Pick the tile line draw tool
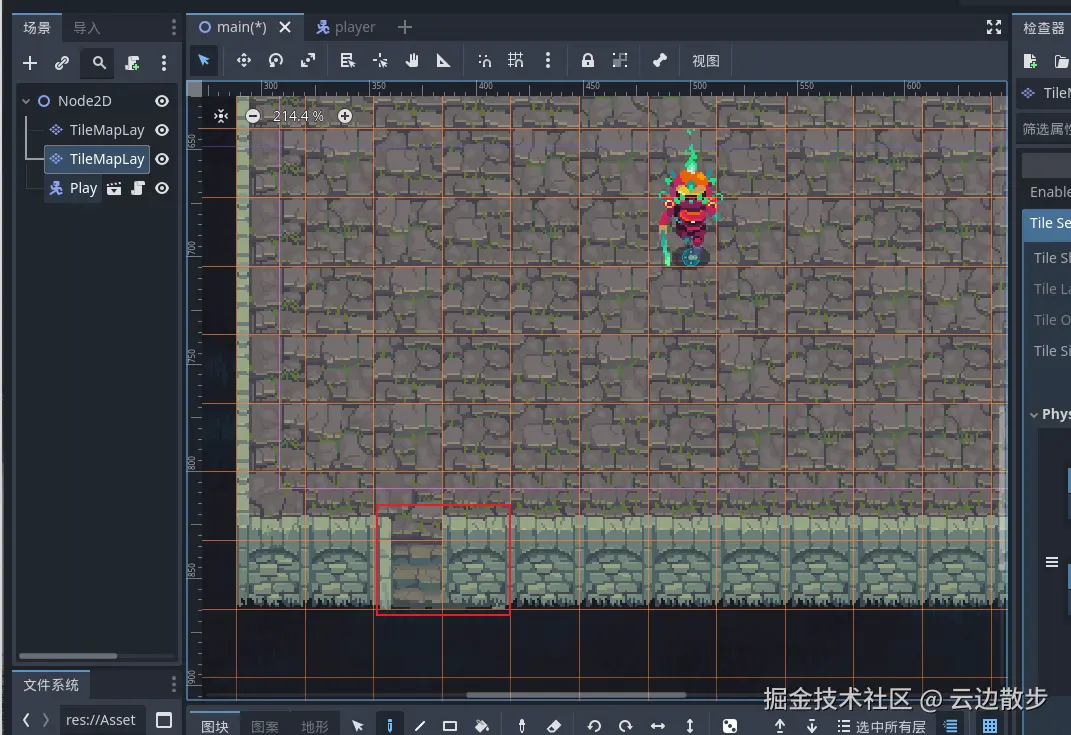This screenshot has width=1071, height=735. 420,725
